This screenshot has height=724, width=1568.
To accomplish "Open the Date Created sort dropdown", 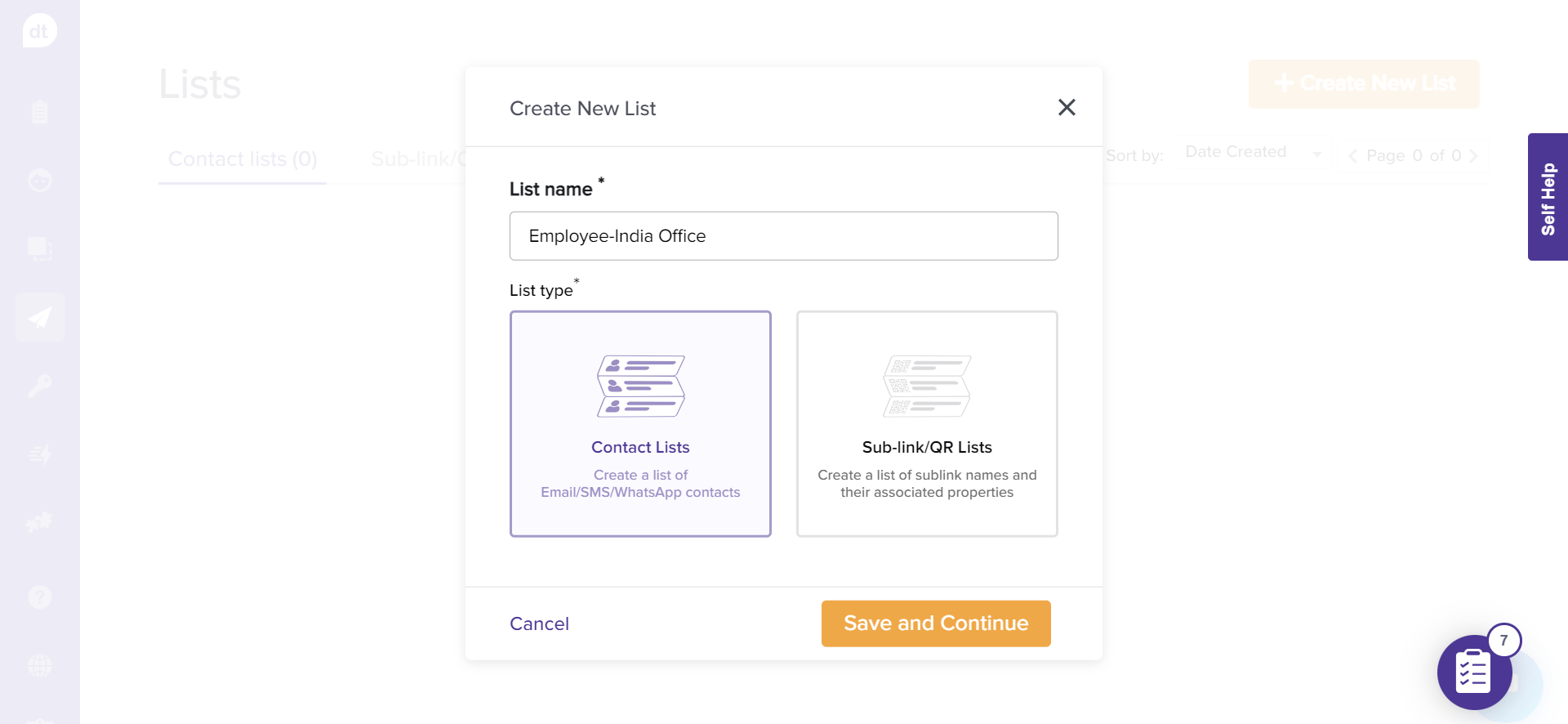I will coord(1253,153).
